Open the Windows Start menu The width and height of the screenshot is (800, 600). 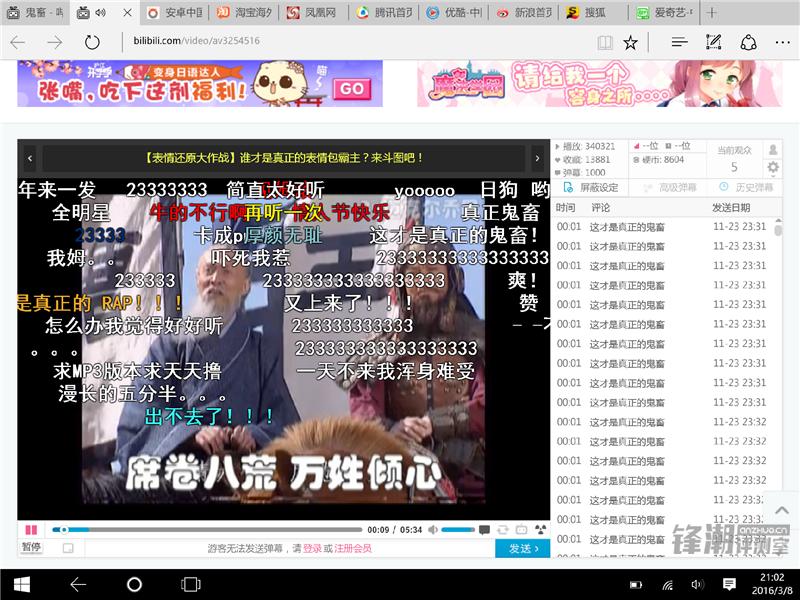click(x=20, y=583)
